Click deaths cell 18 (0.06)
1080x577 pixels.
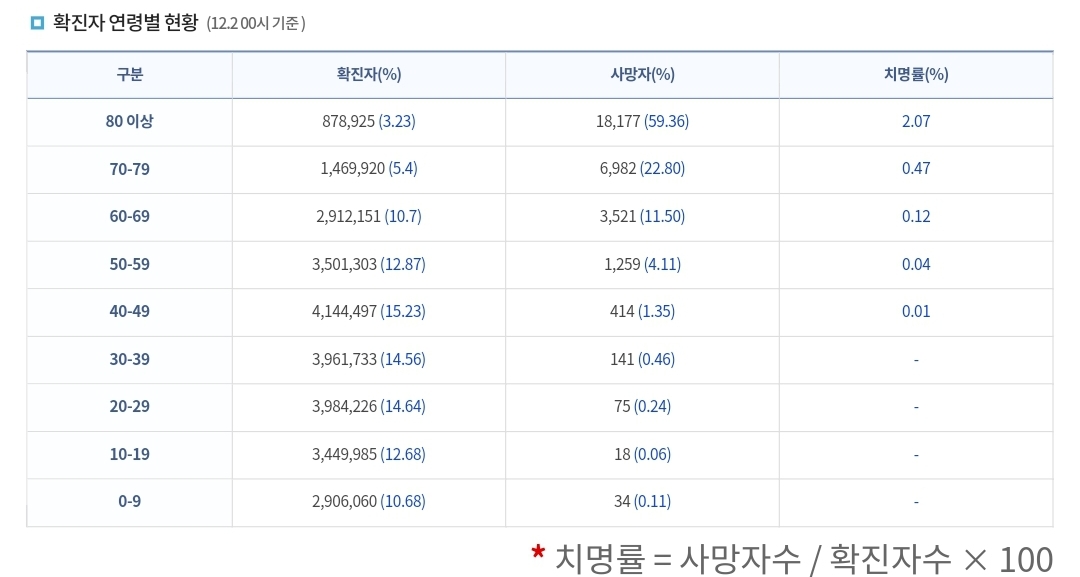[642, 454]
